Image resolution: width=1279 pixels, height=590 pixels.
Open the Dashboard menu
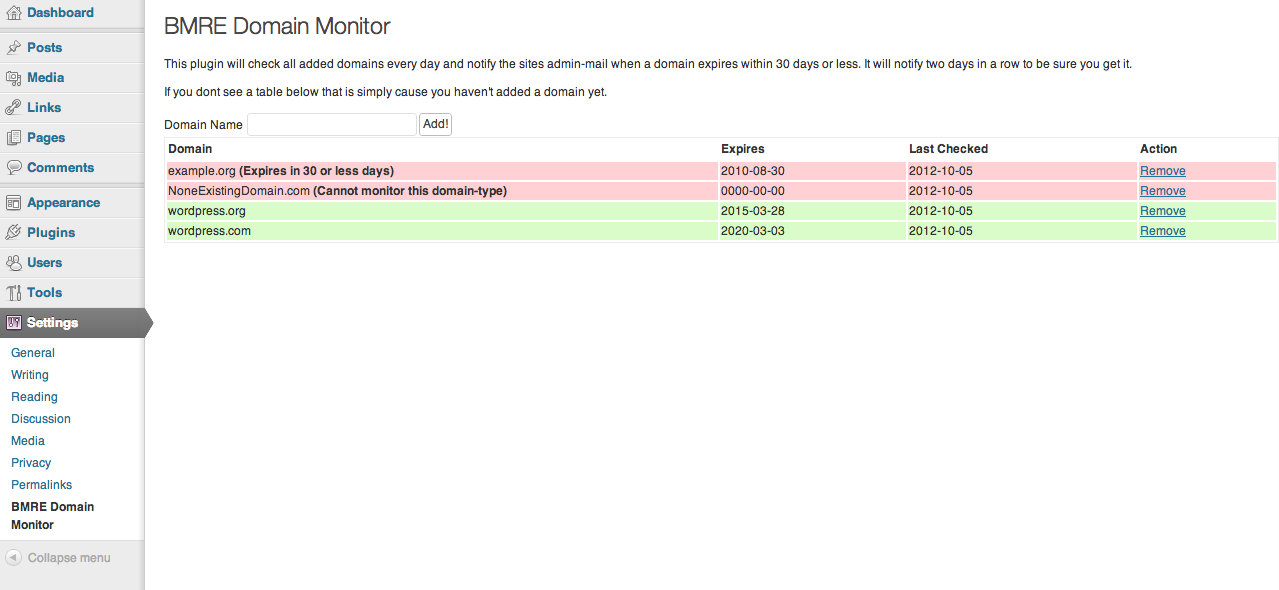[60, 13]
